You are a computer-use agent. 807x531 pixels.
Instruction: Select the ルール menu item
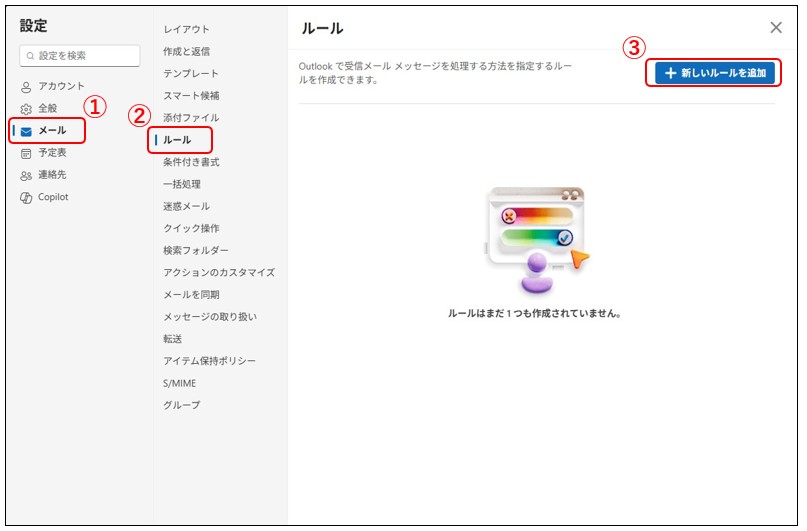(177, 140)
